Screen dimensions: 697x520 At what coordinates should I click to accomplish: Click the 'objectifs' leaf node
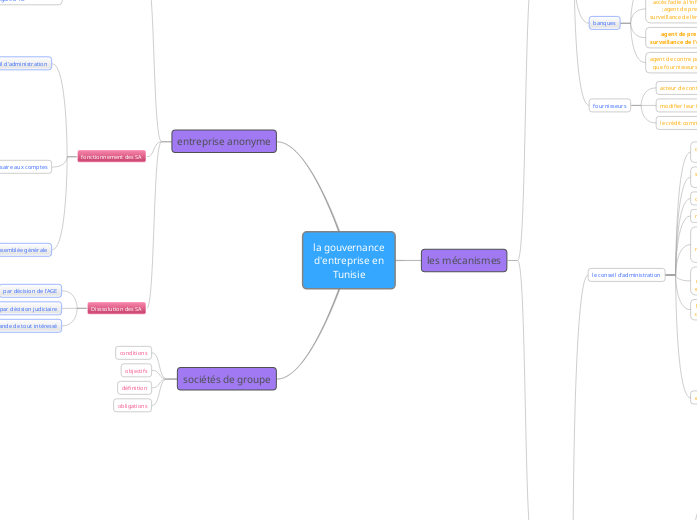click(x=136, y=370)
